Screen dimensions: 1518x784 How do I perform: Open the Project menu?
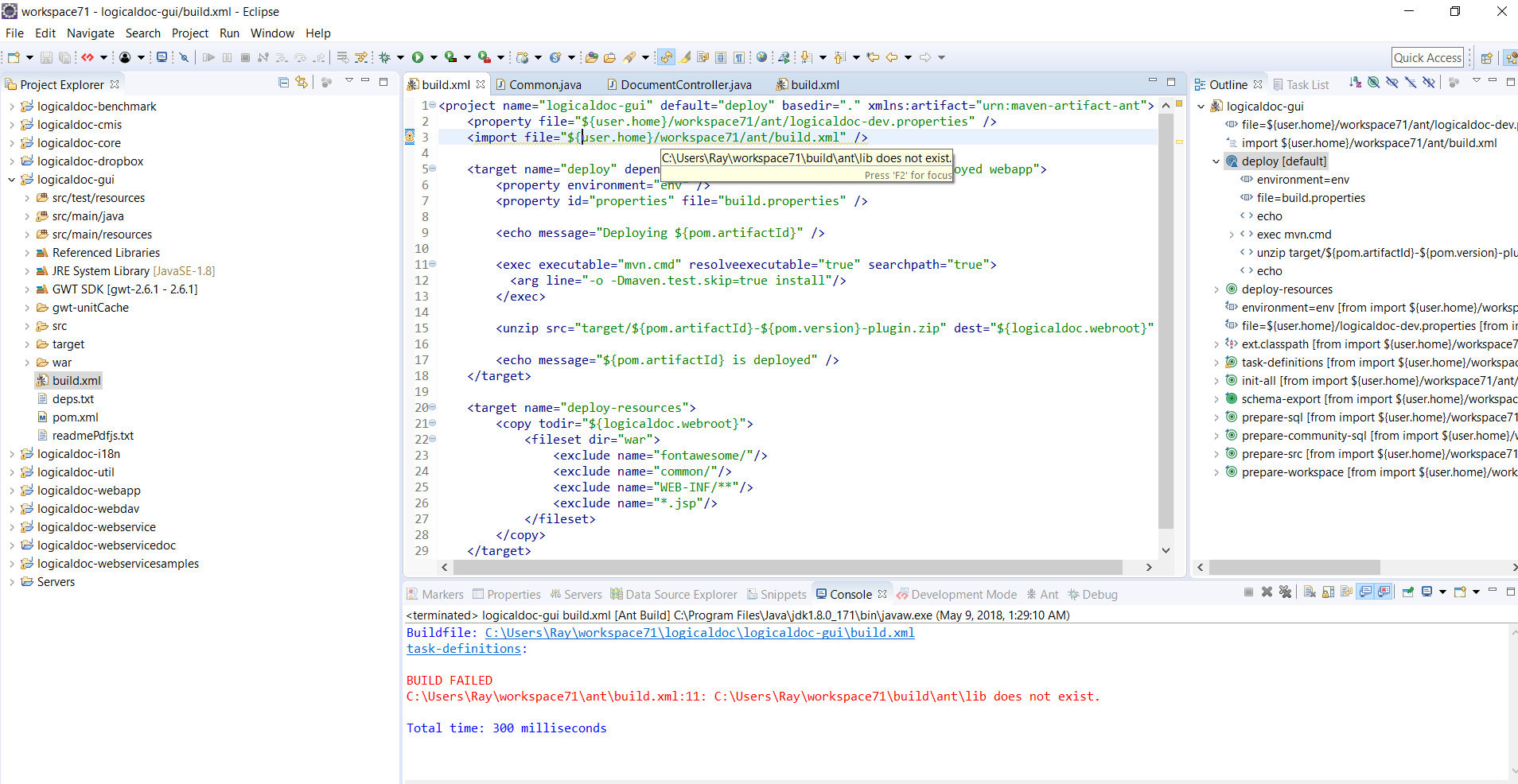click(x=189, y=33)
